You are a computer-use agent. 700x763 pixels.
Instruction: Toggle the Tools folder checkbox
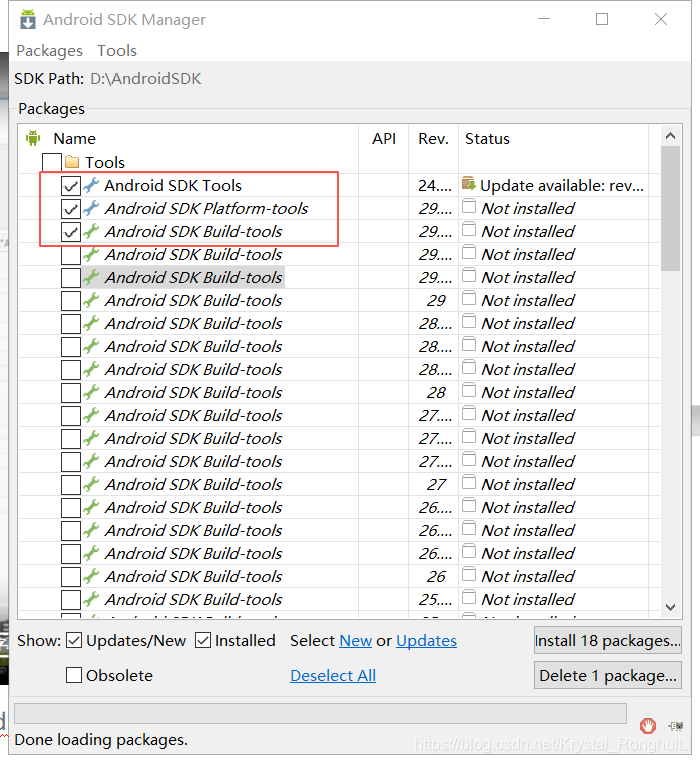point(52,163)
